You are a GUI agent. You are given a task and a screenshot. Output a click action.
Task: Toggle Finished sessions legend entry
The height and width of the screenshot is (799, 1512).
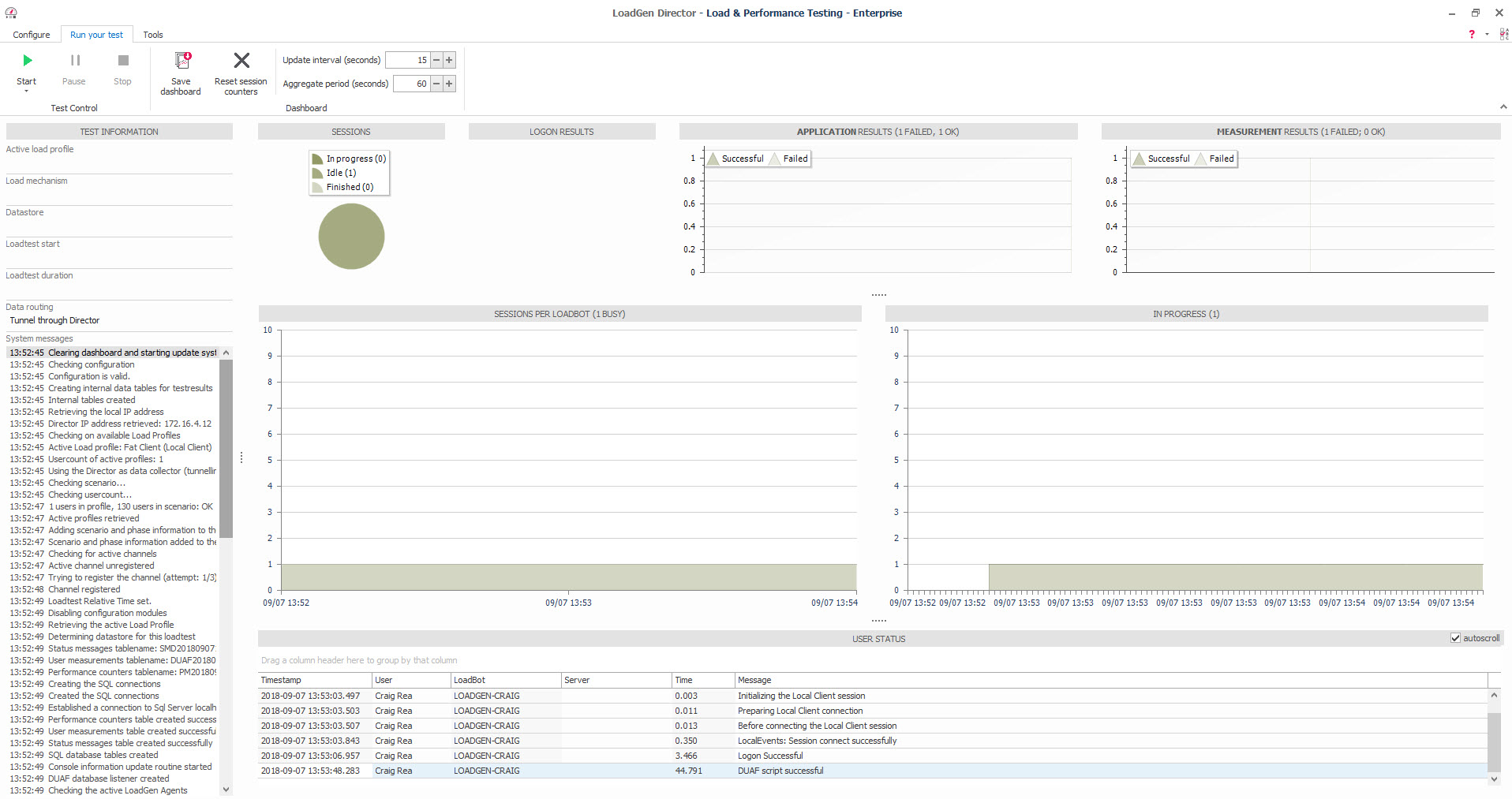click(343, 187)
